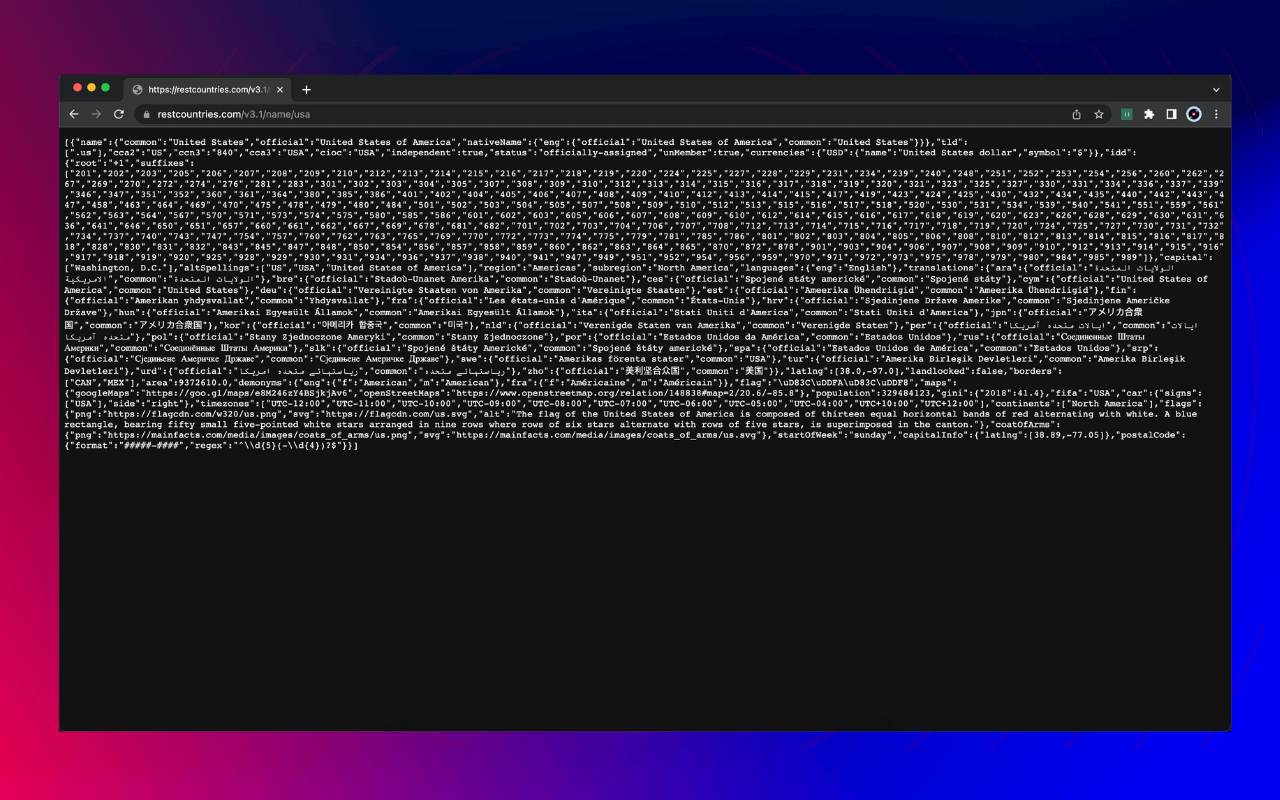
Task: Open the green JSON formatter extension
Action: click(x=1127, y=114)
